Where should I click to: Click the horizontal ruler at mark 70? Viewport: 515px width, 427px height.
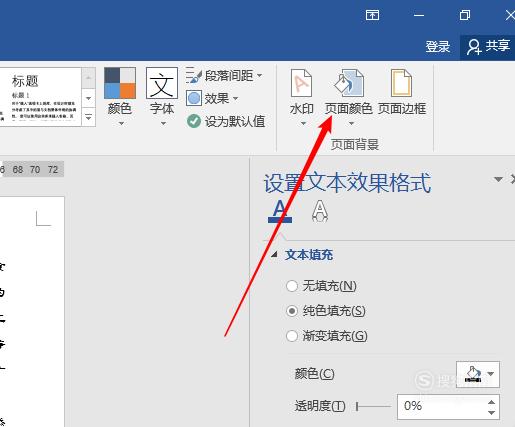coord(35,170)
